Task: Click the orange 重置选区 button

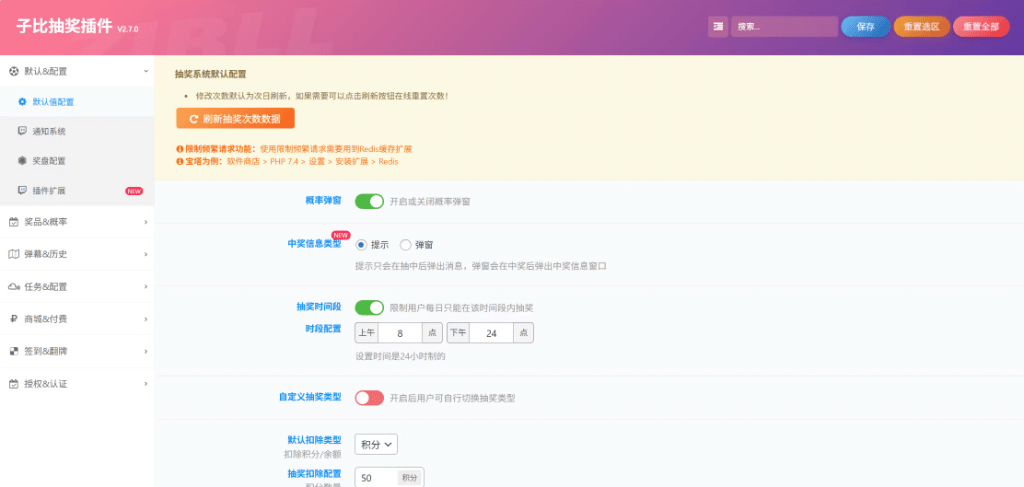Action: (x=921, y=27)
